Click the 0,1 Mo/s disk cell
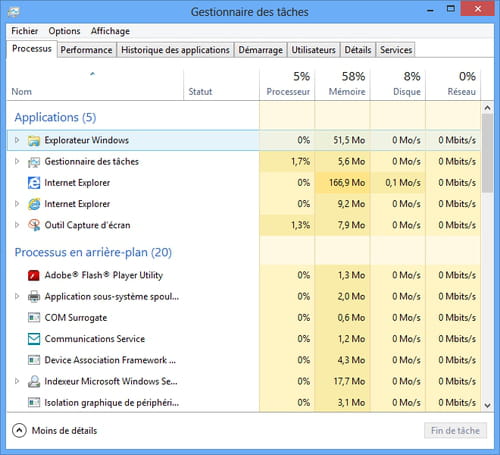The height and width of the screenshot is (455, 500). [398, 183]
